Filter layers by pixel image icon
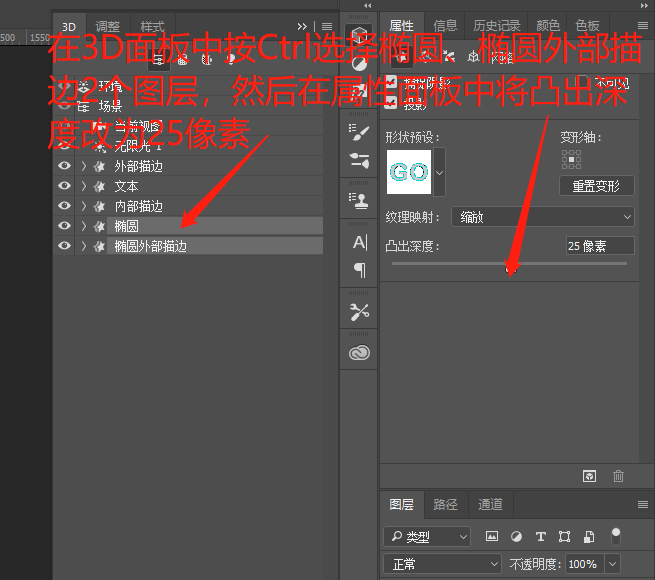Image resolution: width=655 pixels, height=580 pixels. point(492,536)
